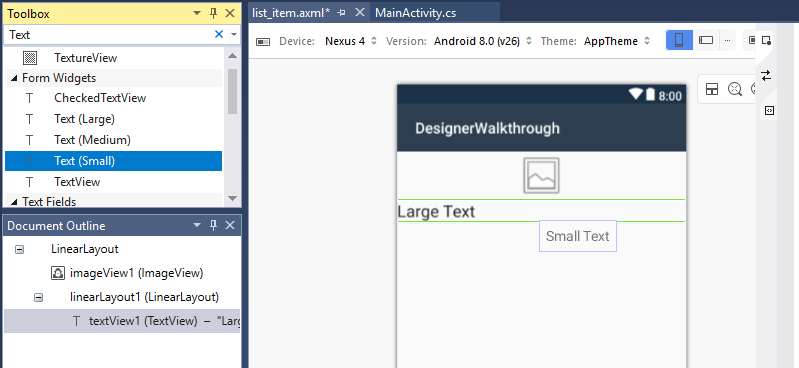Click the Toolbox scrollbar thumb
This screenshot has height=368, width=799.
click(x=232, y=91)
